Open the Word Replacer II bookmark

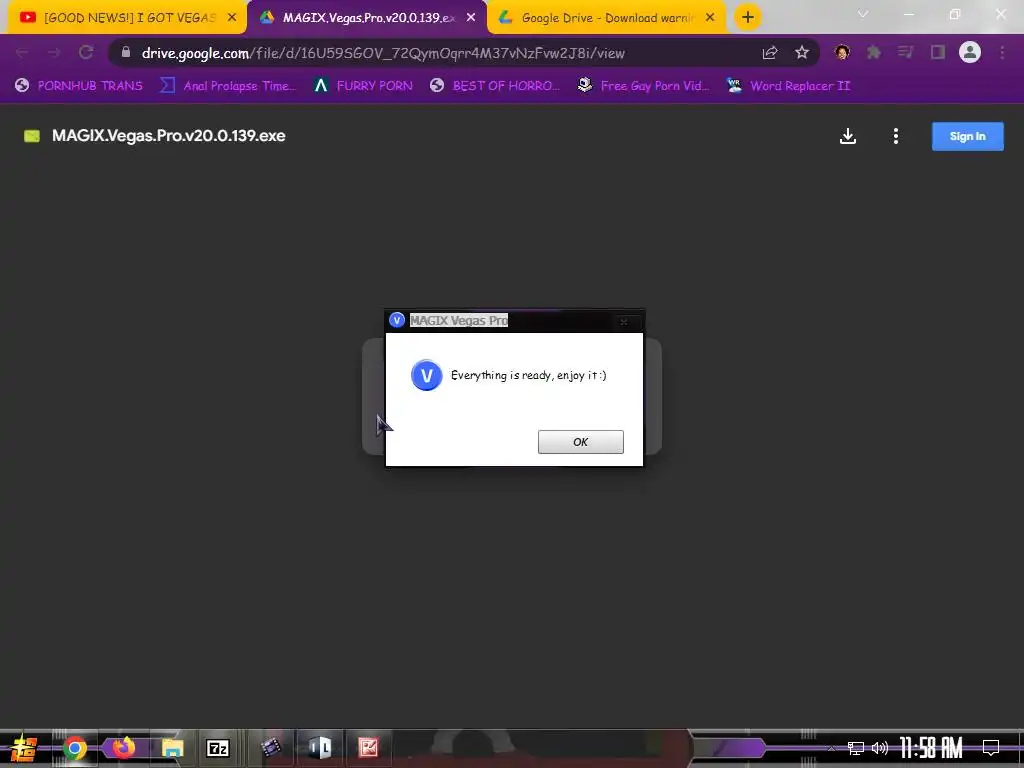click(x=788, y=86)
